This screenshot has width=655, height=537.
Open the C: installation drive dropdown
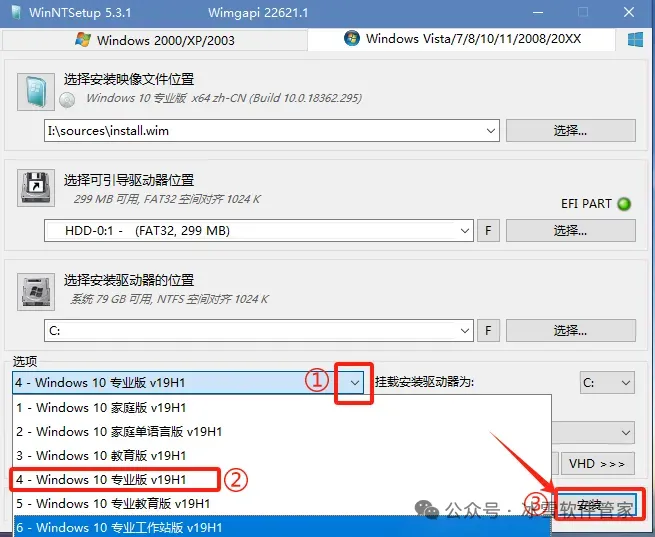pos(465,331)
